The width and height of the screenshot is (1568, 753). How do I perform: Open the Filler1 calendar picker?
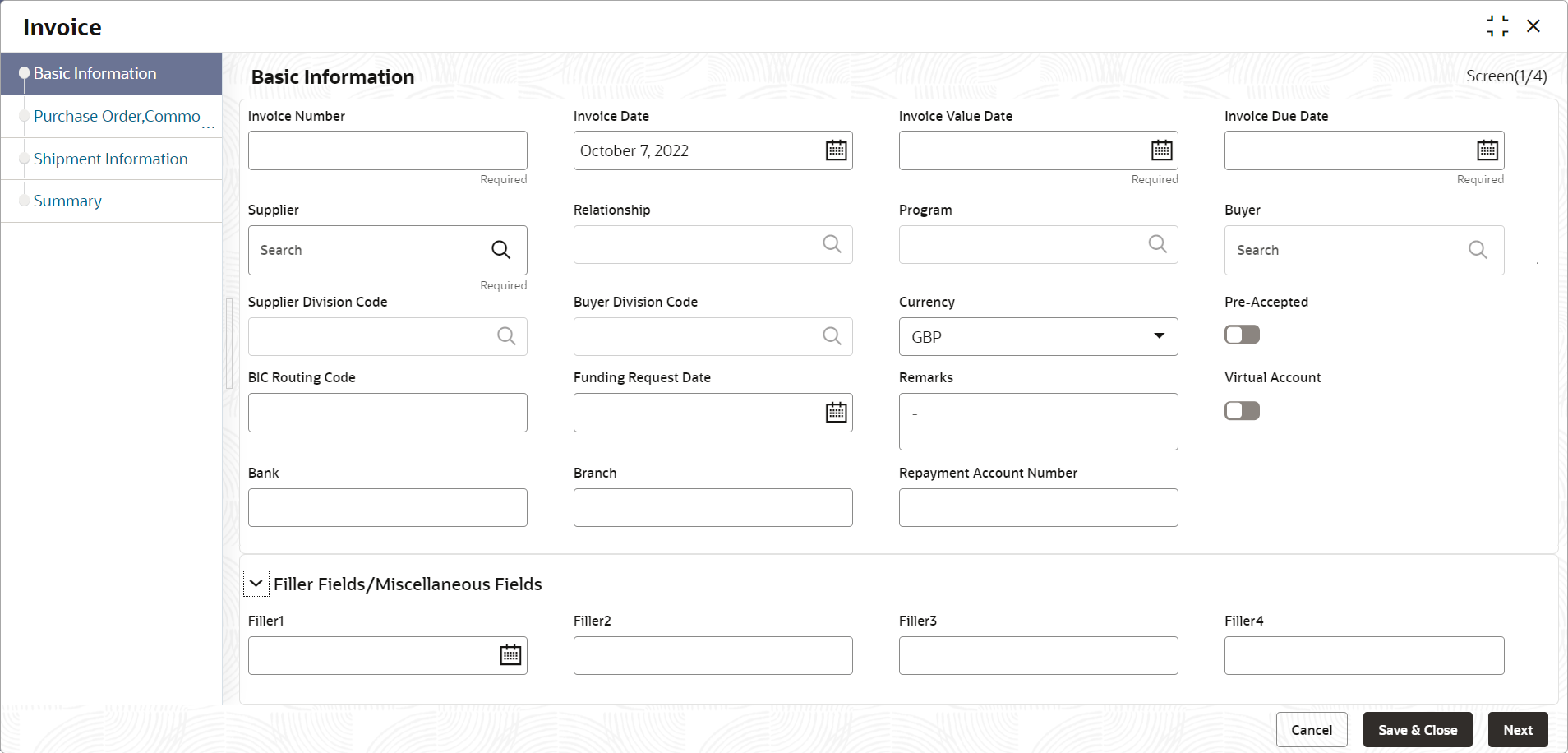click(510, 655)
